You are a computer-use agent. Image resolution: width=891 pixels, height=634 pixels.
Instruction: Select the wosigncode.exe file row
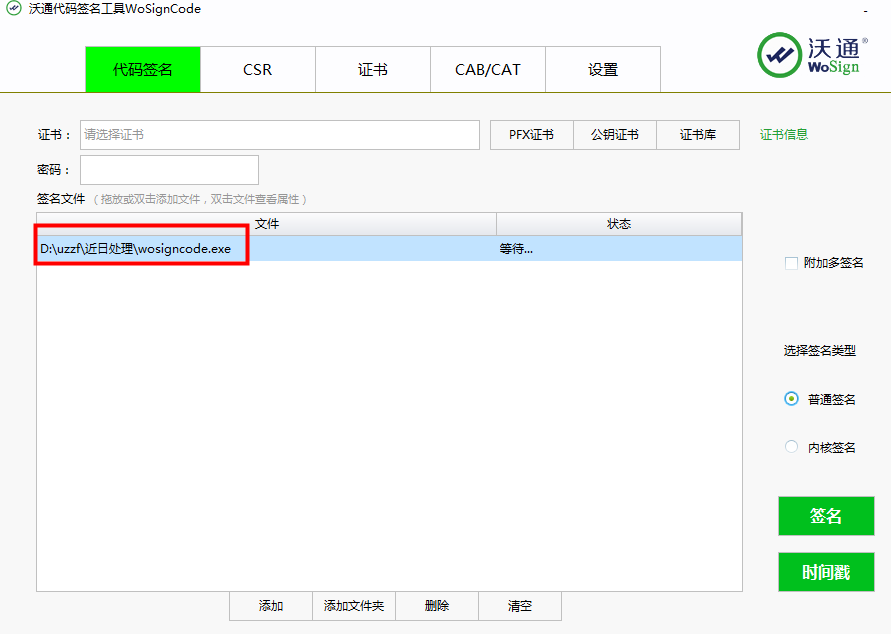(389, 249)
